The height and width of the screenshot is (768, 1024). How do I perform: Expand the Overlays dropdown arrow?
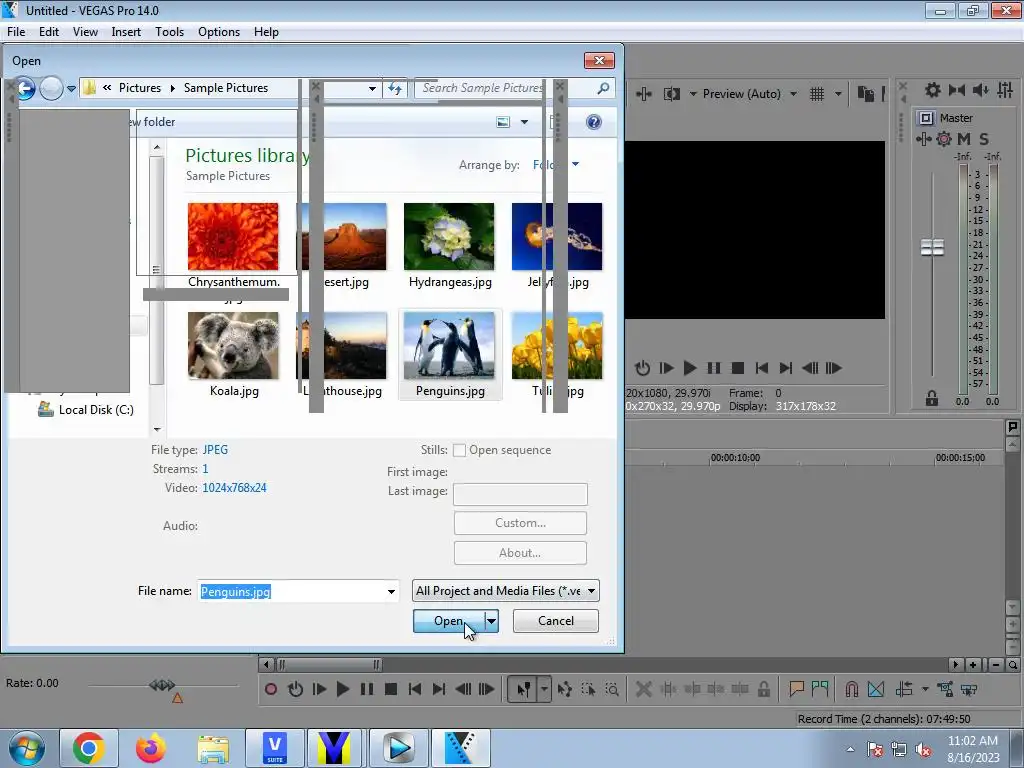pos(838,94)
